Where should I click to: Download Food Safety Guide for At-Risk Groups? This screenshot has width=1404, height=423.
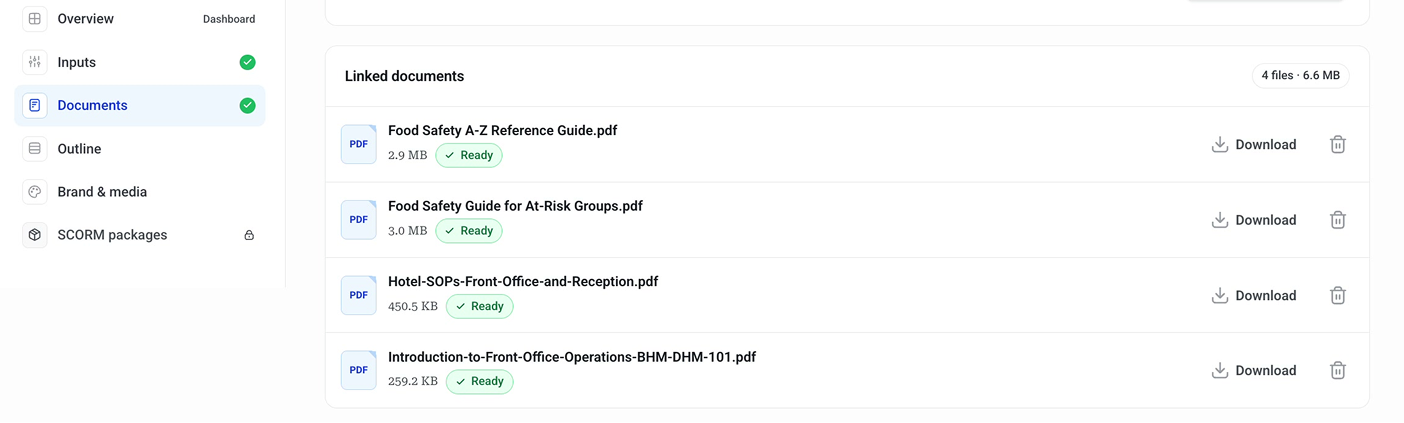click(1254, 220)
